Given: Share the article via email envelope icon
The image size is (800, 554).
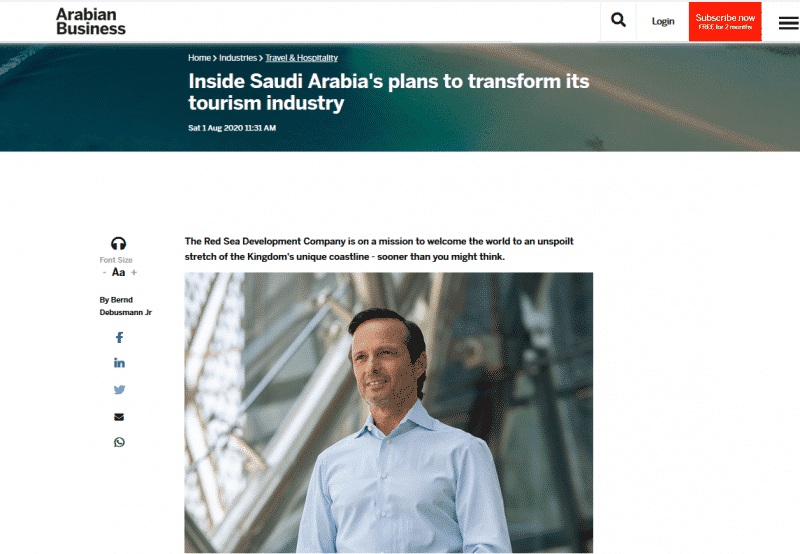Looking at the screenshot, I should click(x=119, y=417).
